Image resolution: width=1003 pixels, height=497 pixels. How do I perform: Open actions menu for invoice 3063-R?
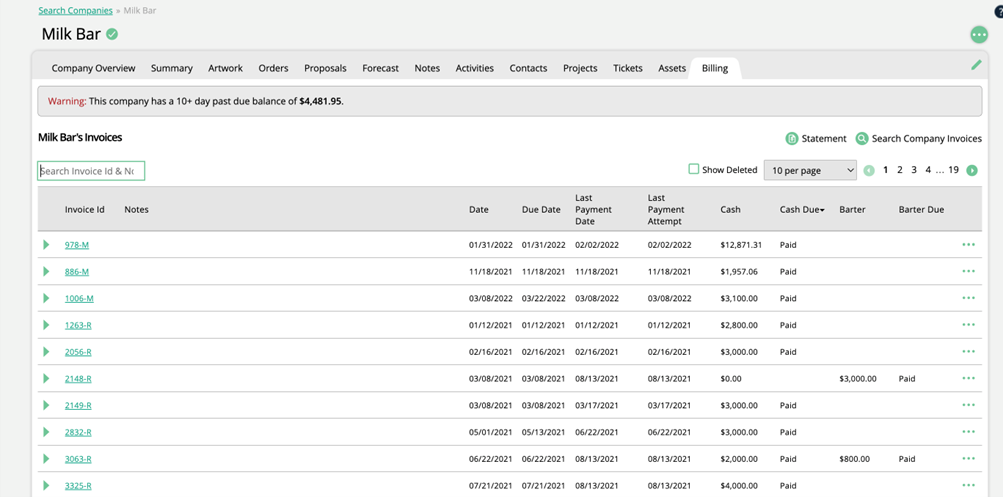click(968, 459)
